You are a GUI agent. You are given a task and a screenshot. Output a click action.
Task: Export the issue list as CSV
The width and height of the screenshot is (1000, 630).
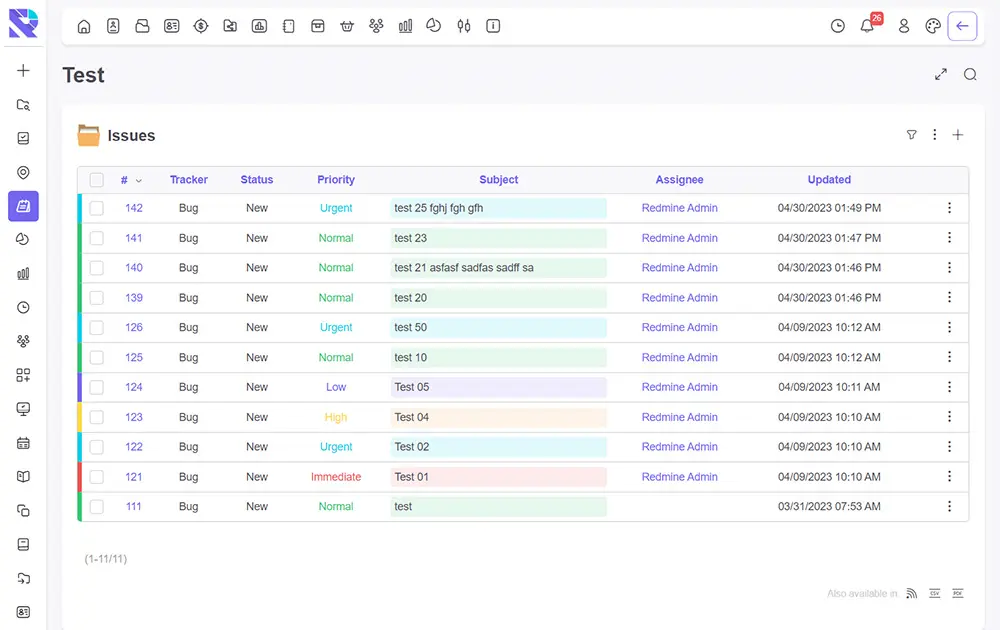coord(934,594)
